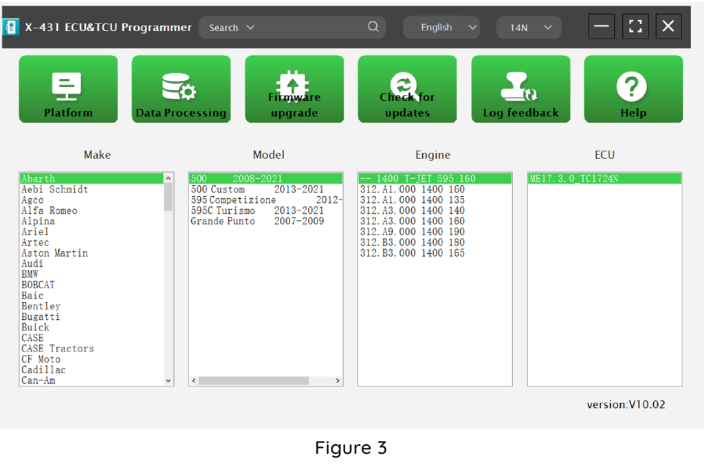Open the Help page
Viewport: 707px width, 464px height.
tap(633, 90)
